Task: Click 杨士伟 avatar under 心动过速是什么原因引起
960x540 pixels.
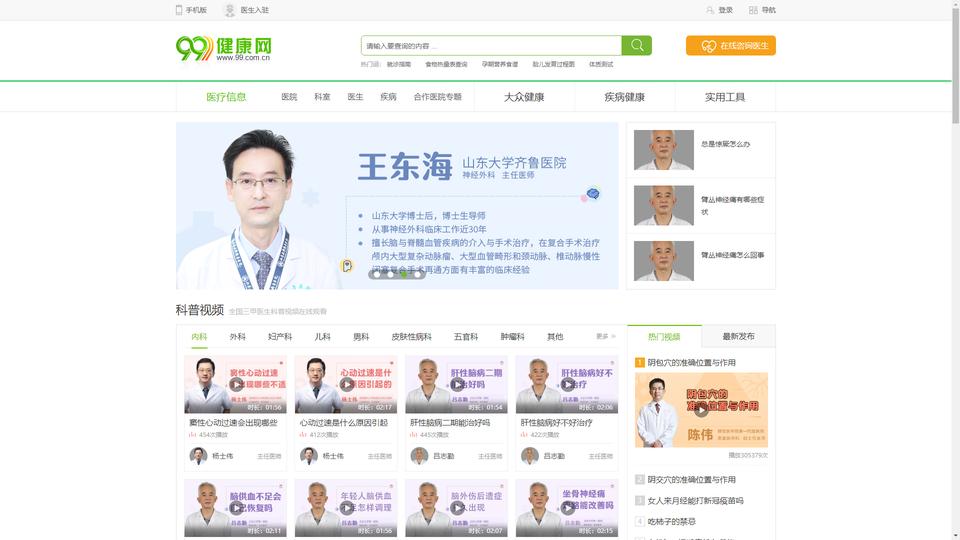Action: [x=309, y=456]
